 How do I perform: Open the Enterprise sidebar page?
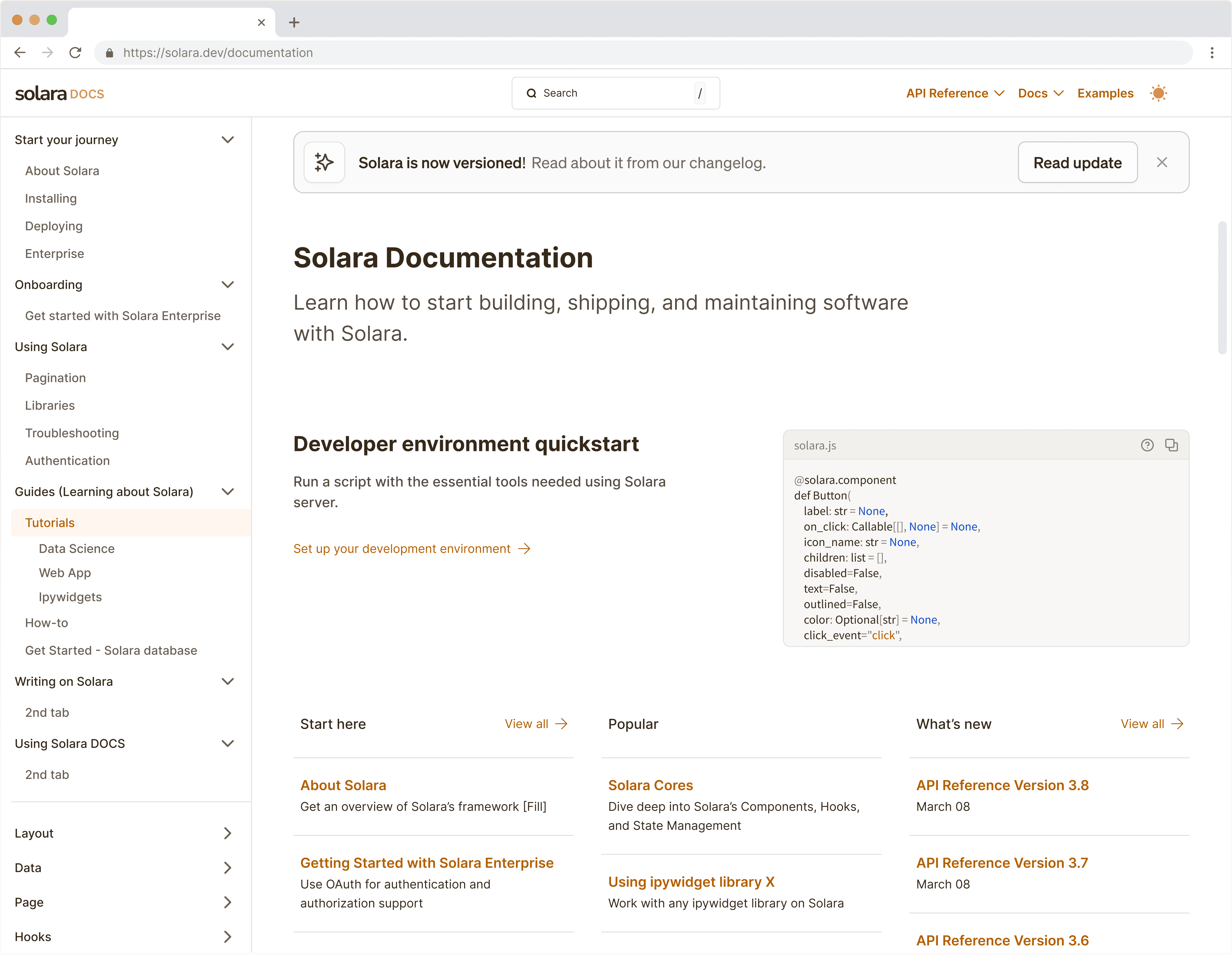click(54, 254)
